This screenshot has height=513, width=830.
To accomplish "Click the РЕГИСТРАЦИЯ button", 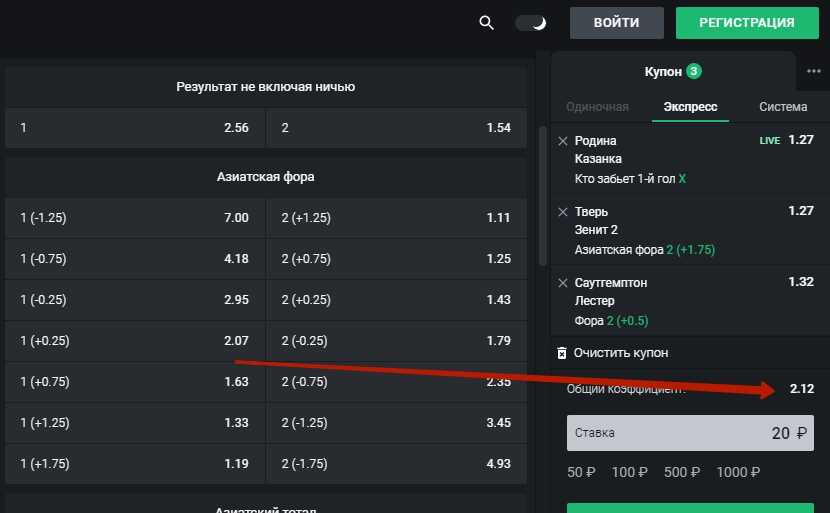I will [x=747, y=23].
